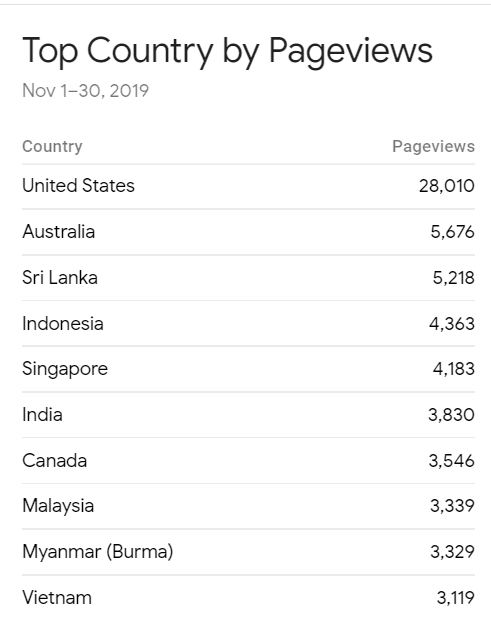
Task: Select the Australia country name
Action: (58, 231)
